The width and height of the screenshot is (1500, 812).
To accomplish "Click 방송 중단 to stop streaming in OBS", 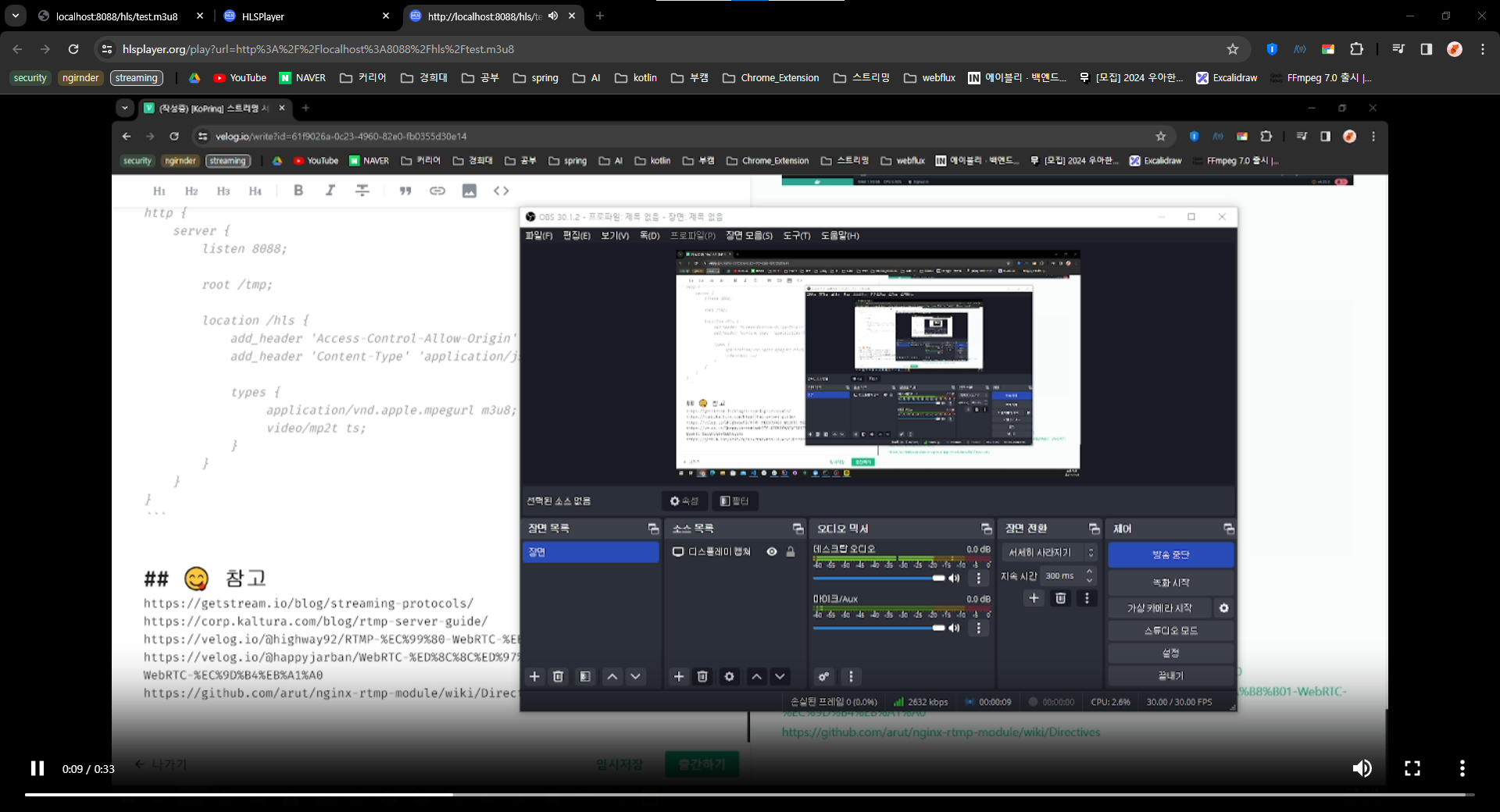I will (x=1170, y=554).
